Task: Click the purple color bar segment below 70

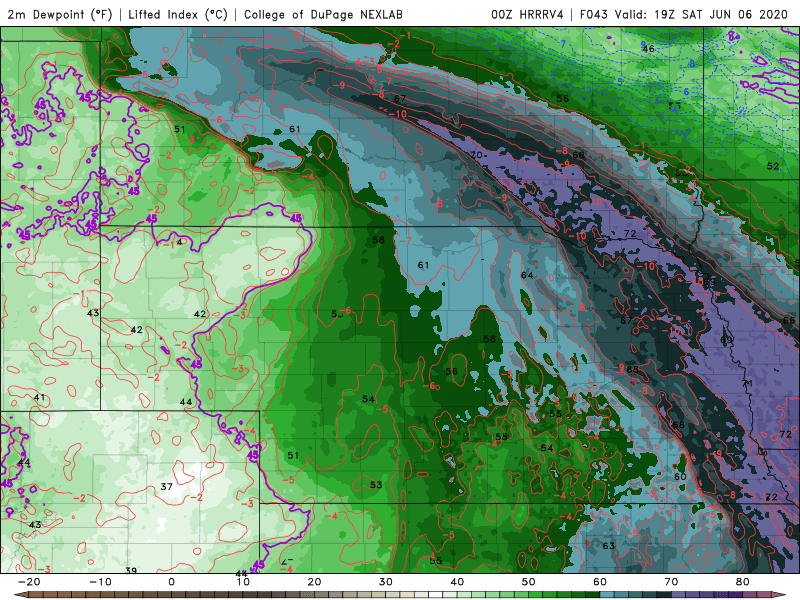Action: [x=678, y=595]
